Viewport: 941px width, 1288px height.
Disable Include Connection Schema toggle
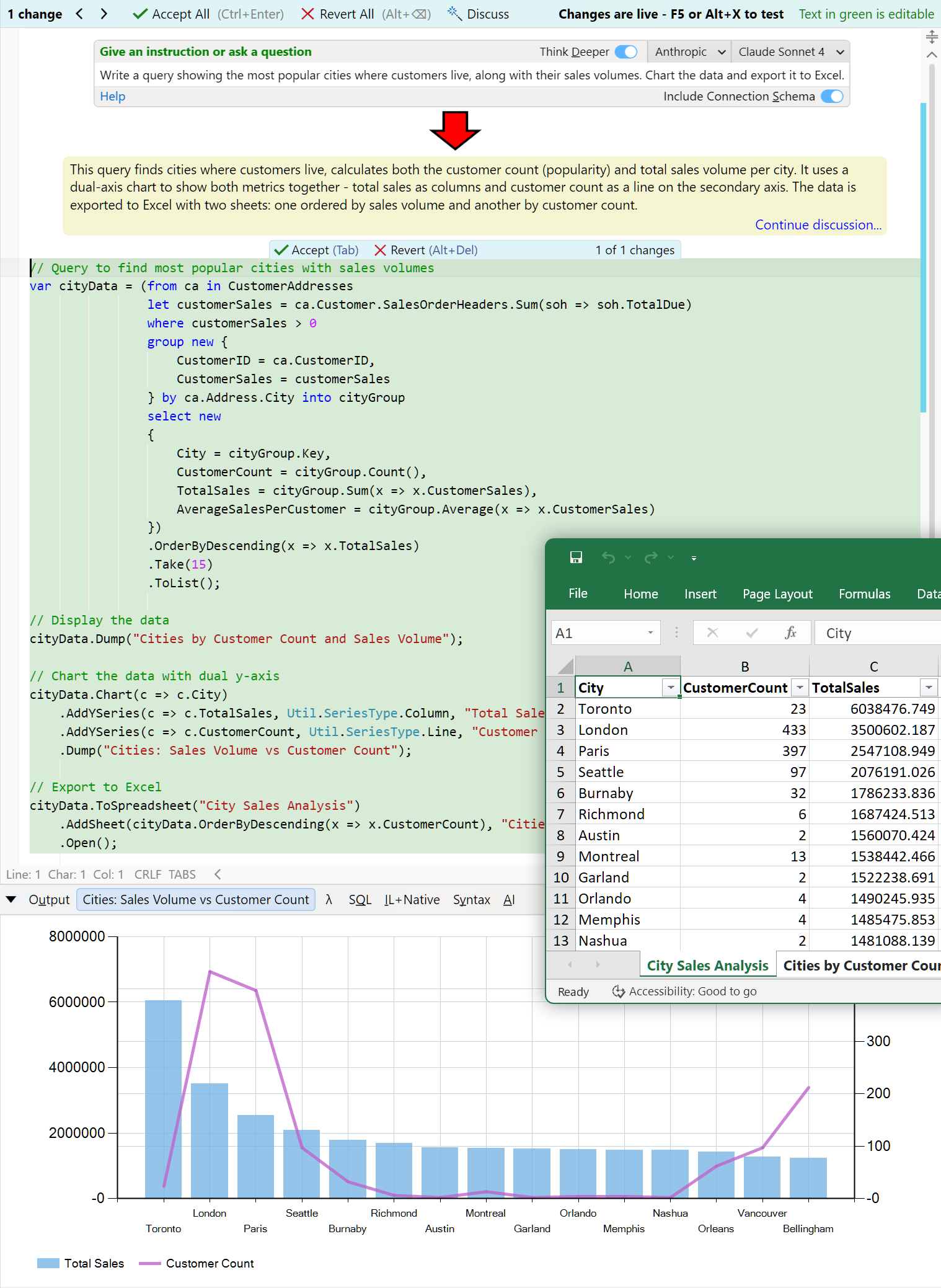832,96
